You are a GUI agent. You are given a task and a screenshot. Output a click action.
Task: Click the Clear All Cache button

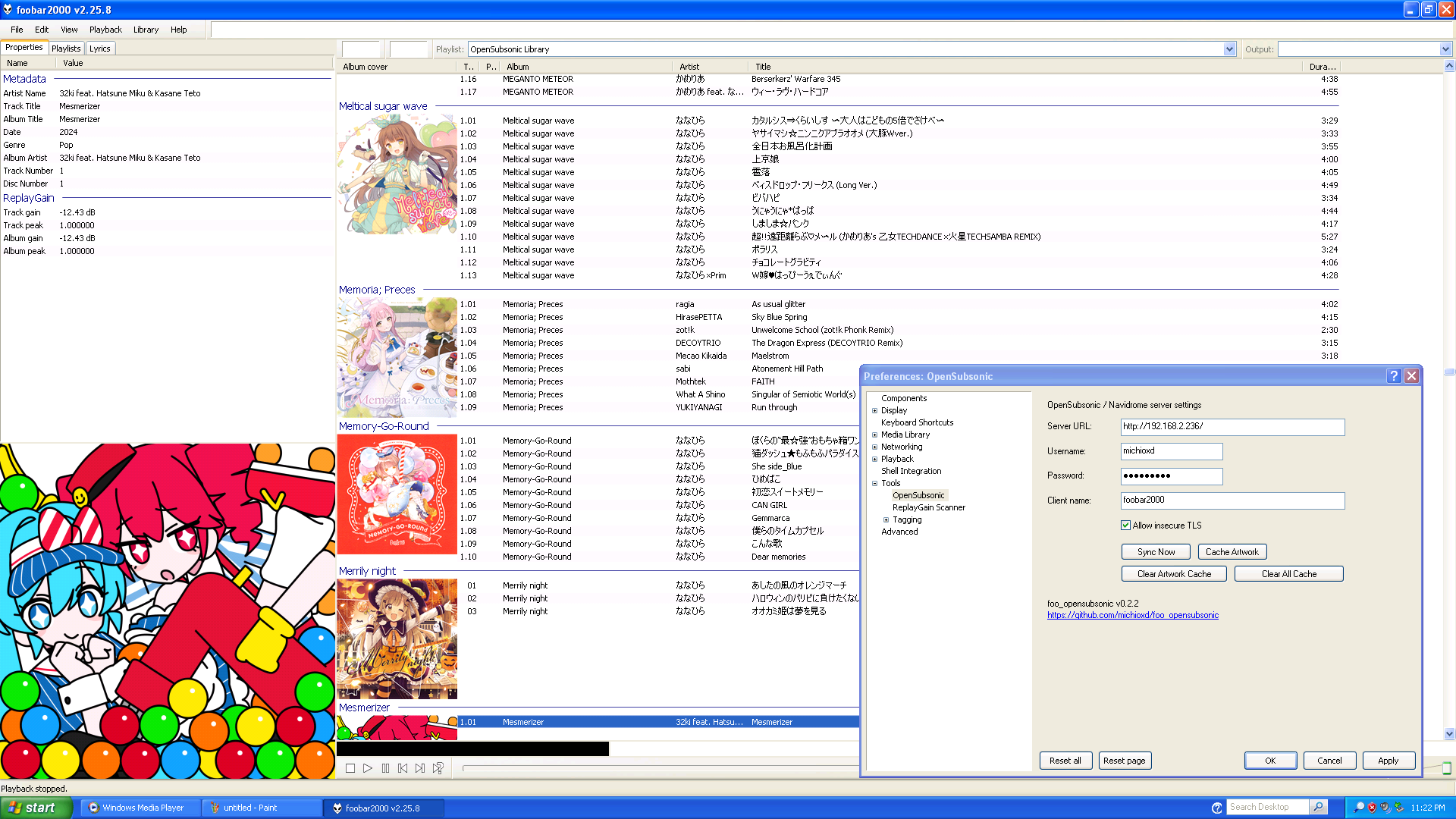pos(1288,574)
